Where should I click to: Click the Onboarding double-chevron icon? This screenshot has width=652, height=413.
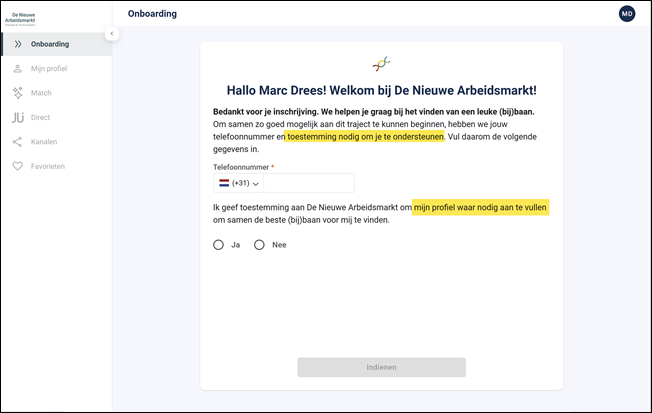(18, 44)
